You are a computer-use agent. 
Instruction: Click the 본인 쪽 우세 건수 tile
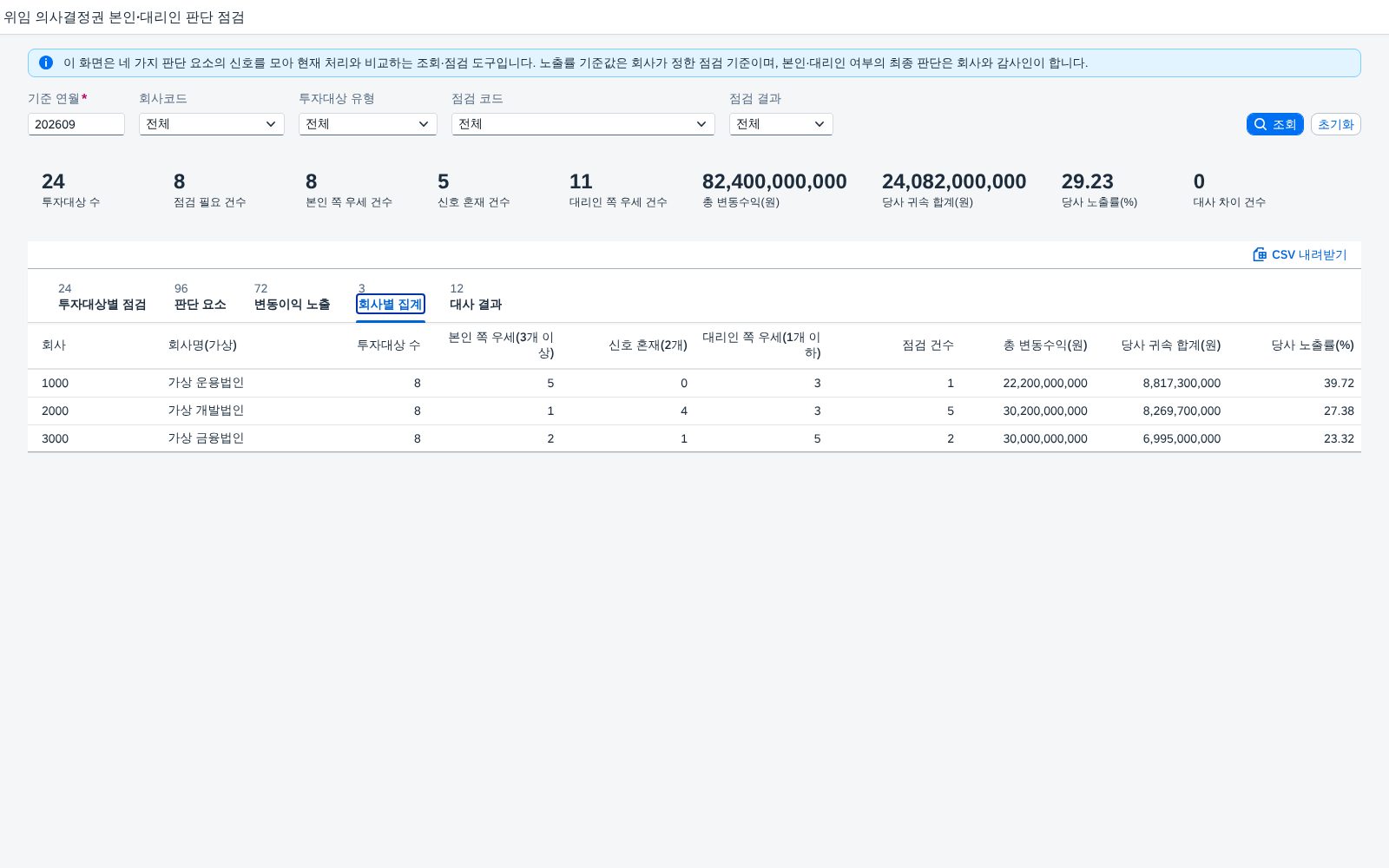348,190
